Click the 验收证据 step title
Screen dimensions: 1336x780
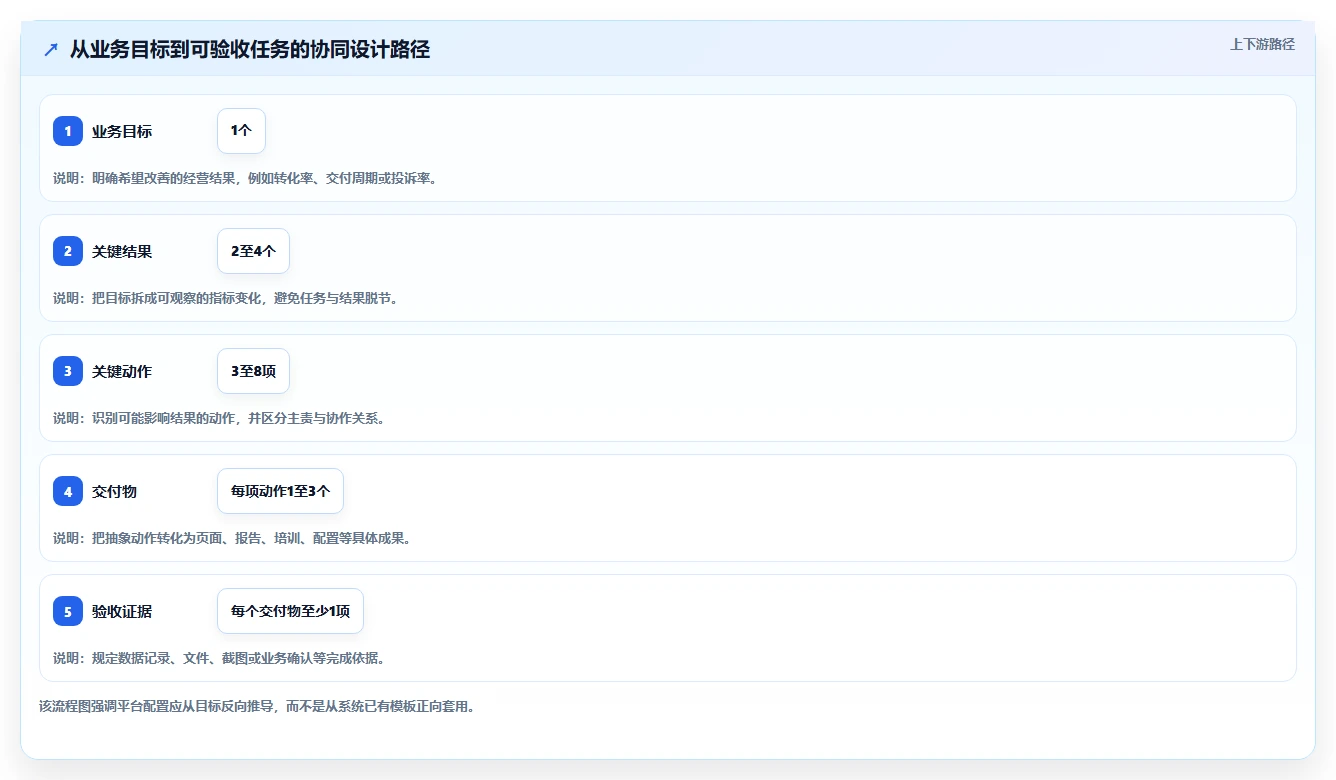122,611
